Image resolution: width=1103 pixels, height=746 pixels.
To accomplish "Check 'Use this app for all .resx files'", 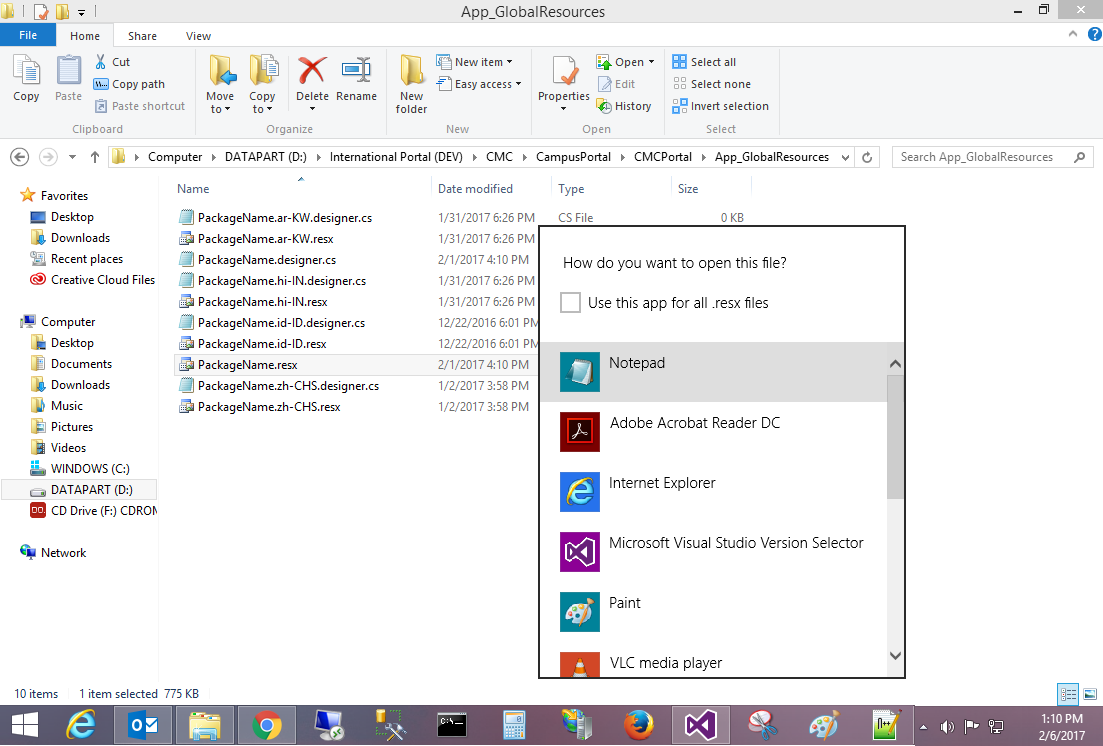I will click(570, 303).
